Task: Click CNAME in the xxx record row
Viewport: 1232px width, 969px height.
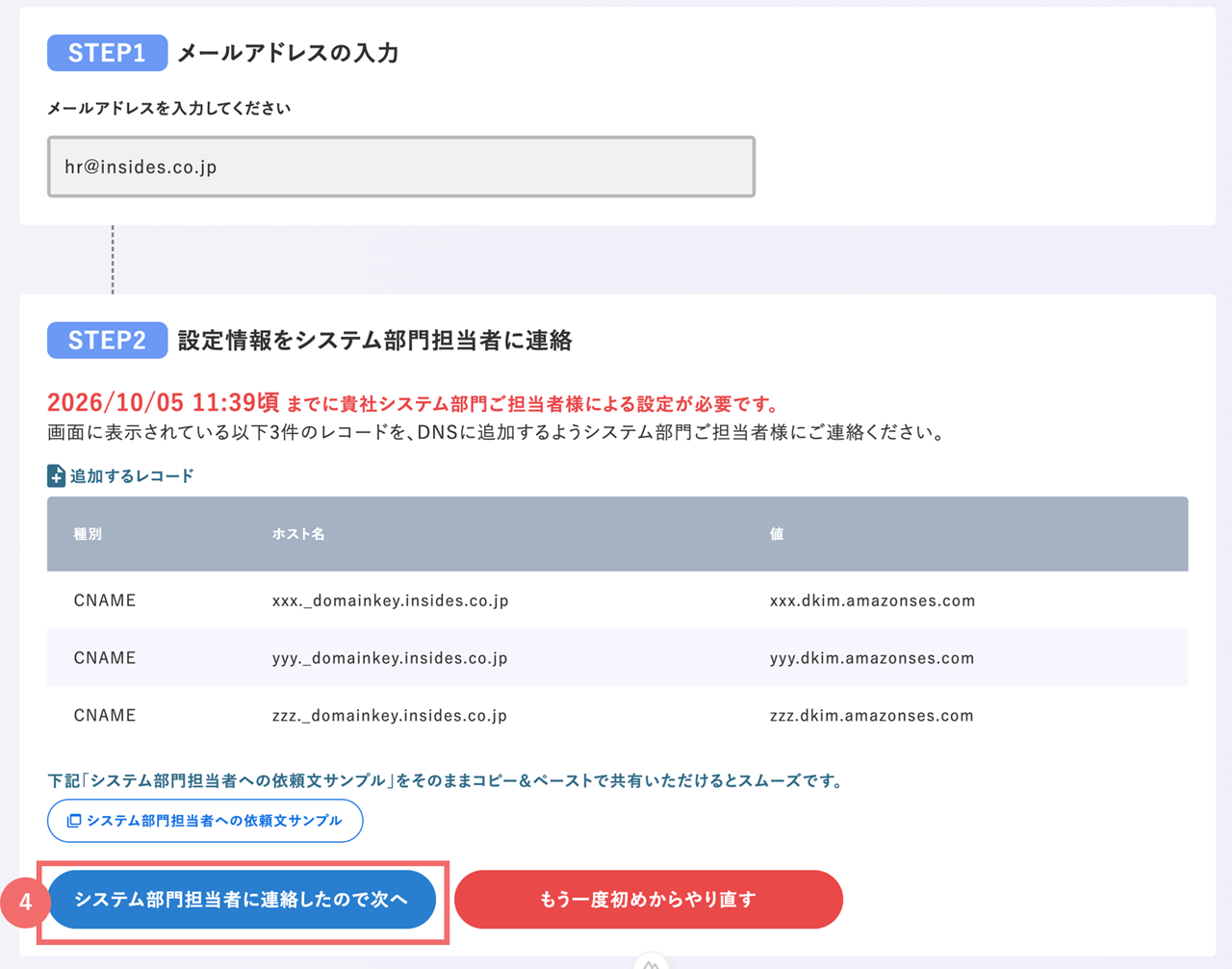Action: [105, 600]
